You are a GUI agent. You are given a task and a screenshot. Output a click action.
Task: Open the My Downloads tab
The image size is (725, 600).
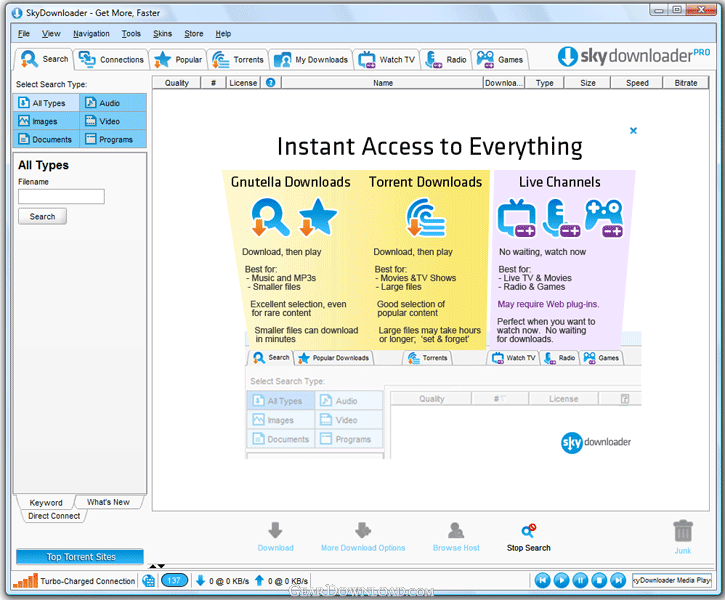point(311,60)
